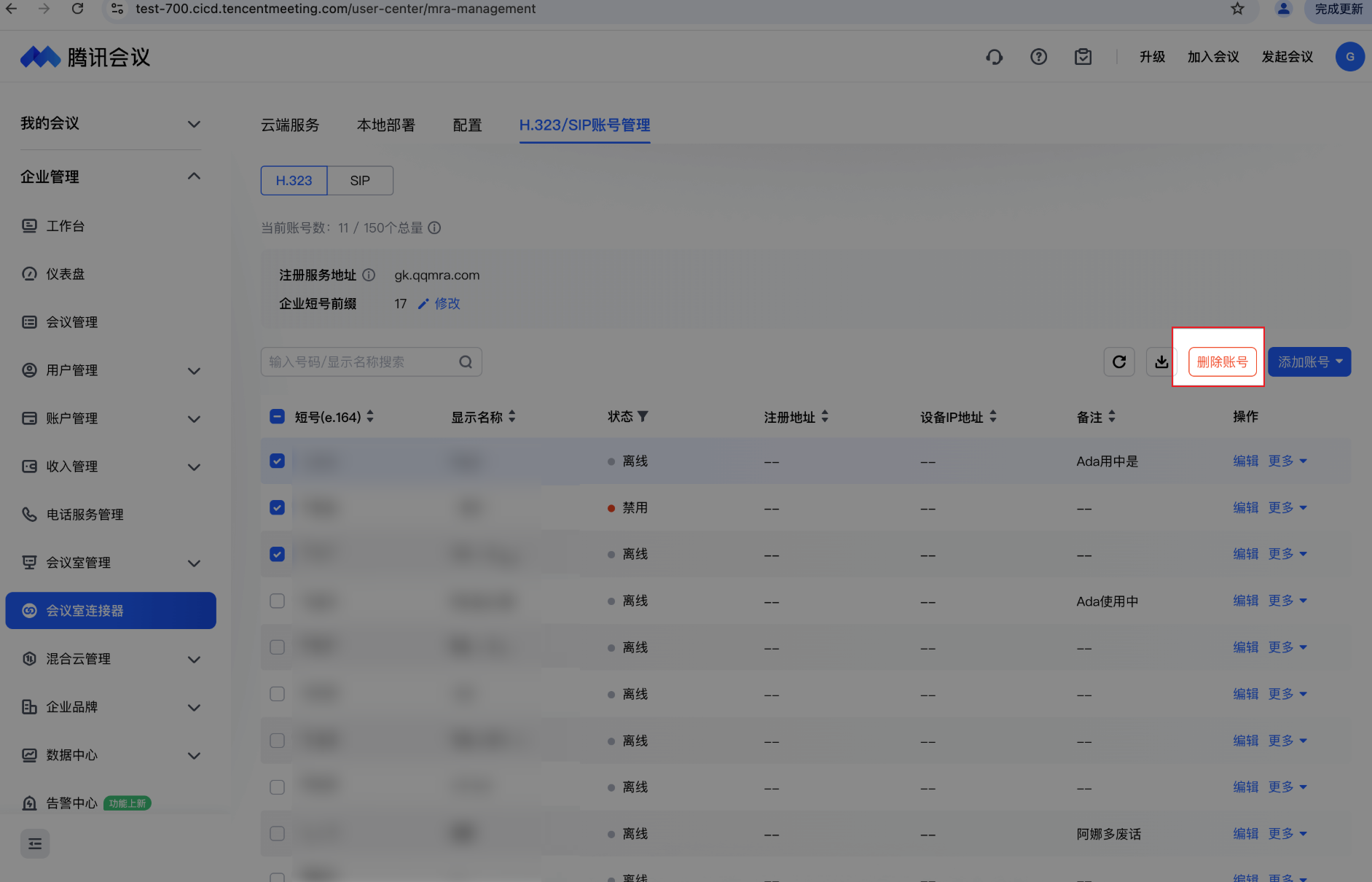This screenshot has width=1372, height=882.
Task: Toggle the select-all header checkbox
Action: click(x=277, y=416)
